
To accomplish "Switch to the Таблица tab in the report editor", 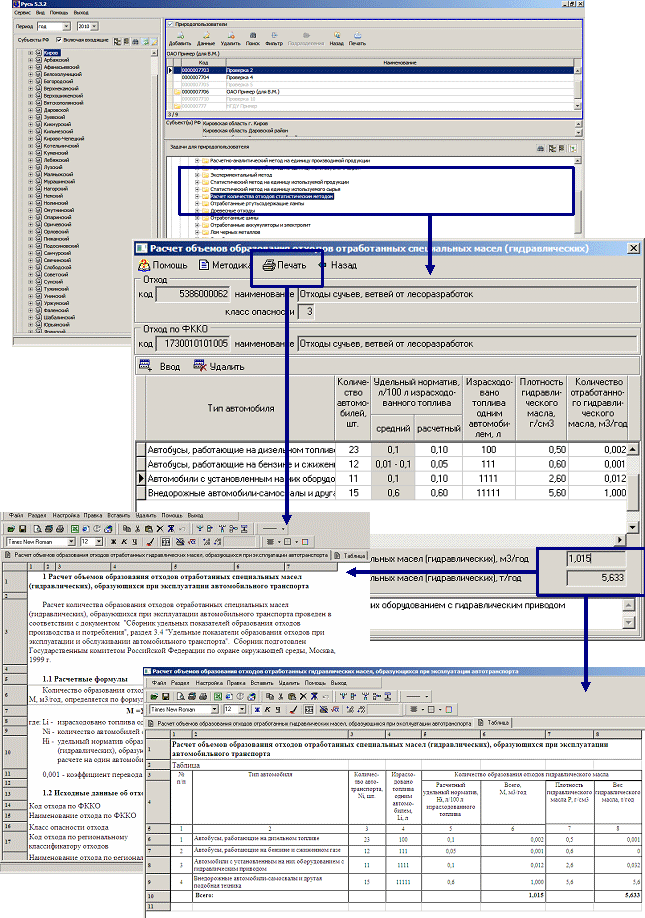I will 353,555.
